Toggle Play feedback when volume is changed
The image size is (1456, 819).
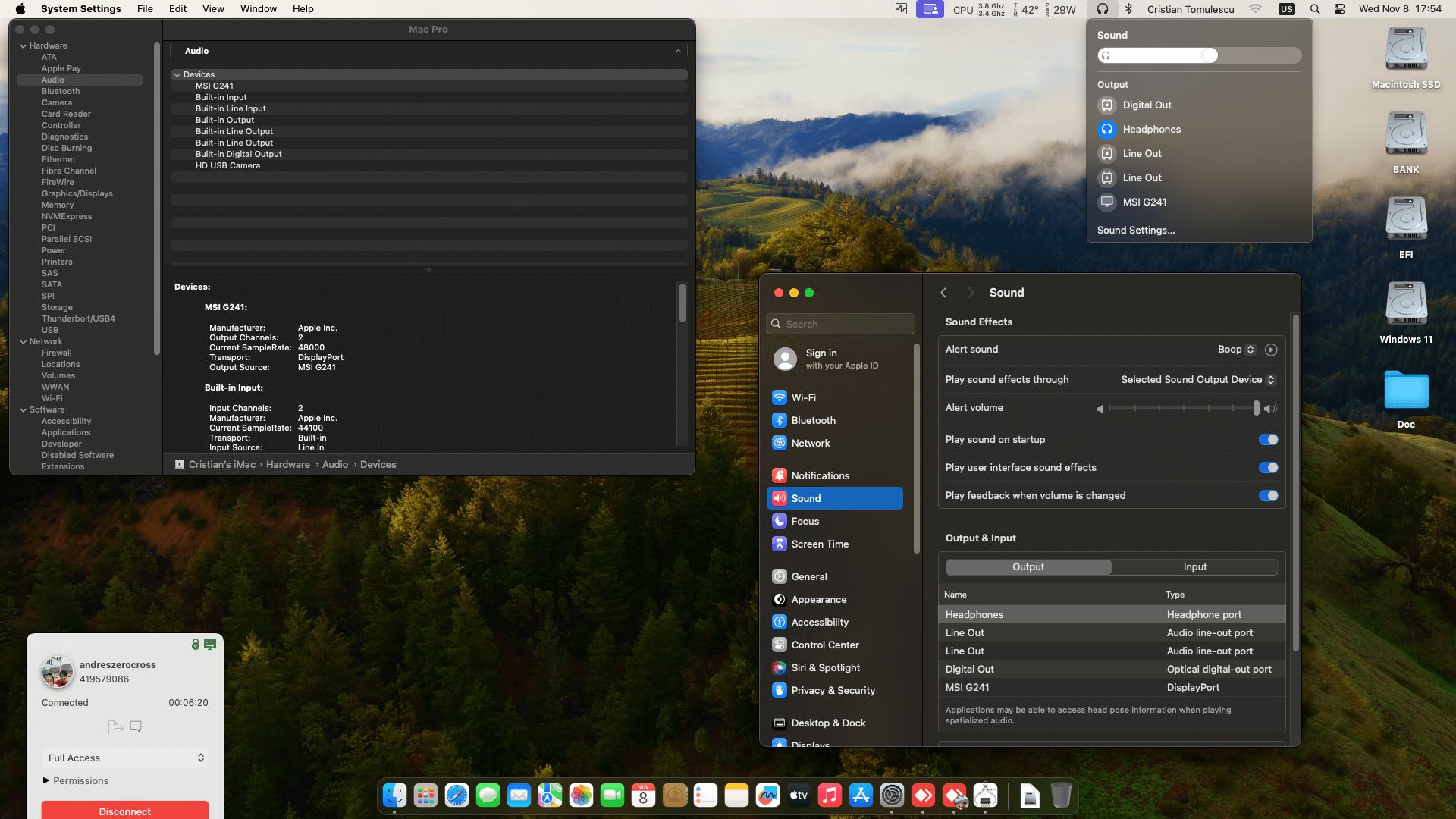pos(1268,496)
